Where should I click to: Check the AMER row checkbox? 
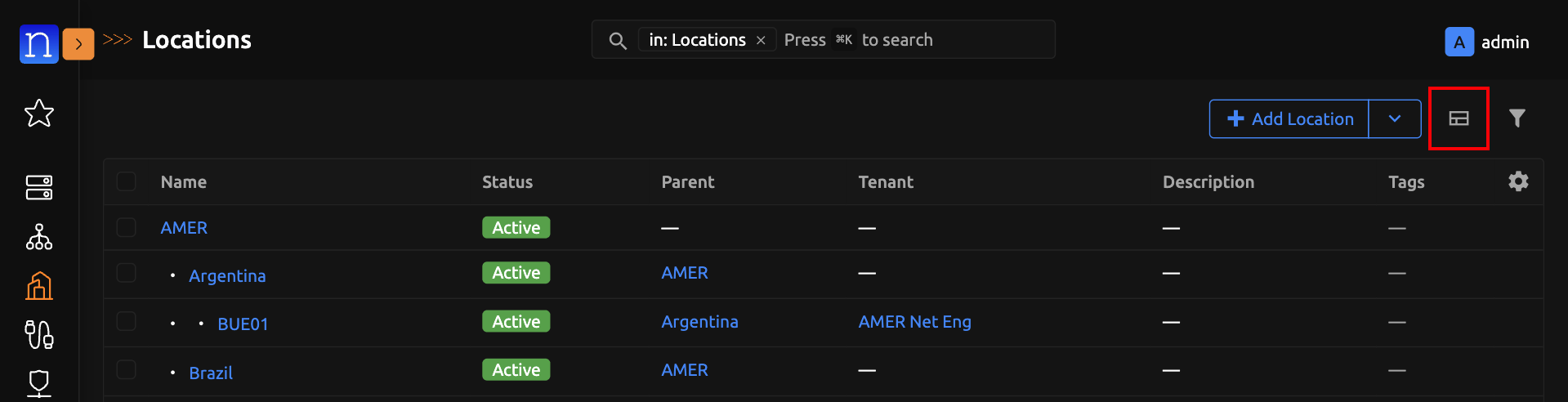tap(127, 227)
